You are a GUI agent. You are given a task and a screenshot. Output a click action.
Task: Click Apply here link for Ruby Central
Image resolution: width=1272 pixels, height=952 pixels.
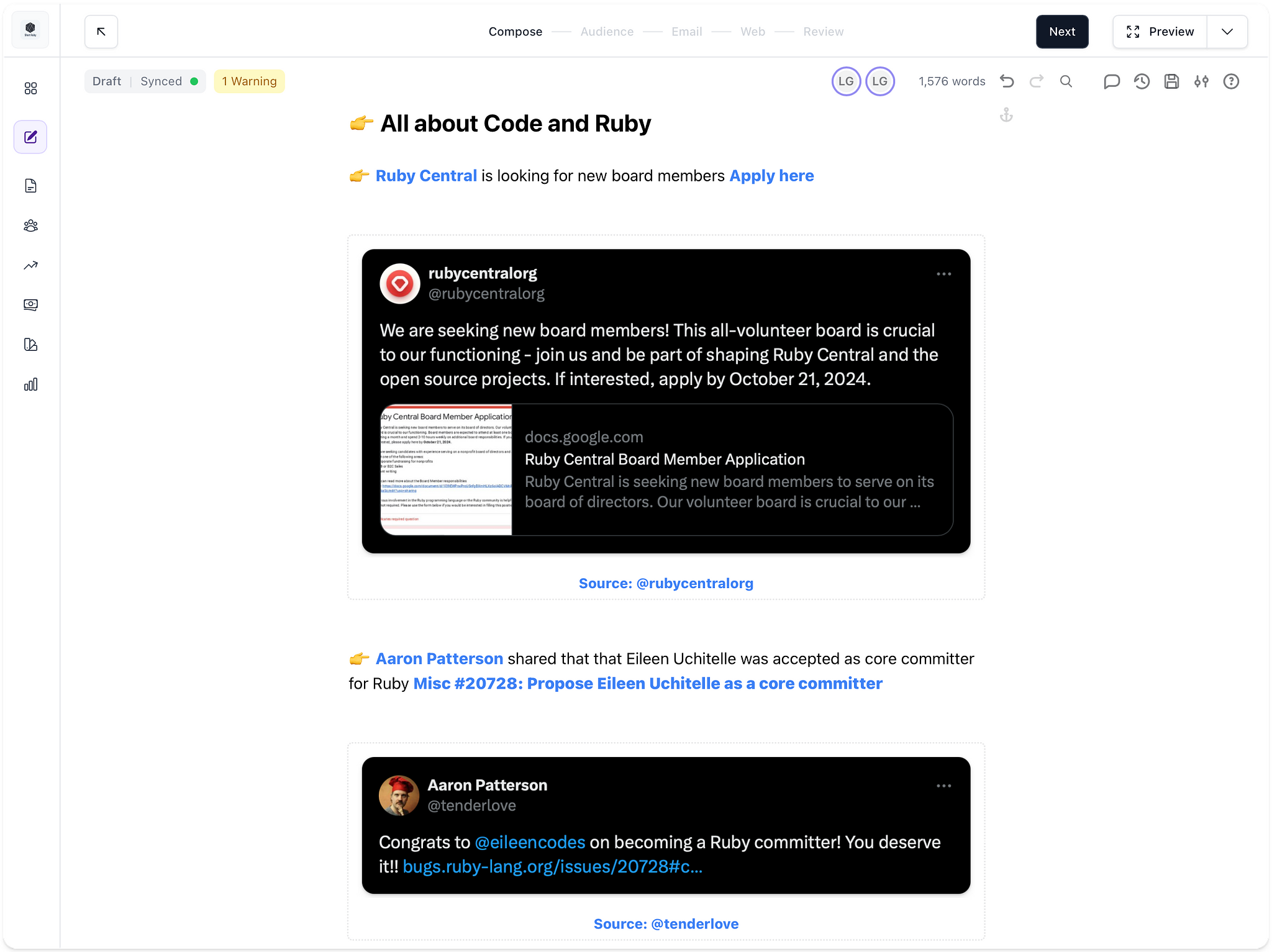coord(771,175)
